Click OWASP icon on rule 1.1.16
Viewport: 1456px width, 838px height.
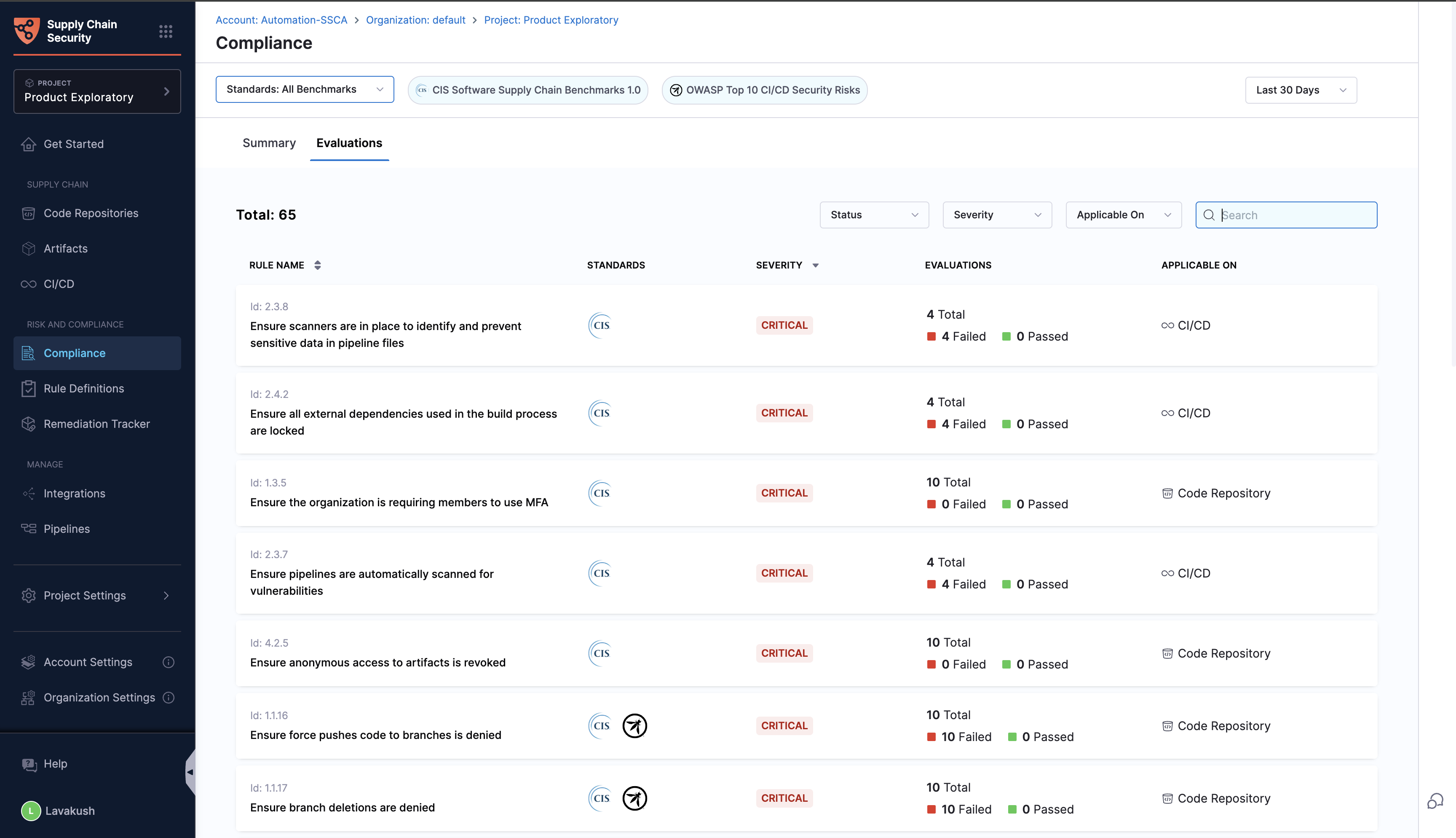pos(634,726)
